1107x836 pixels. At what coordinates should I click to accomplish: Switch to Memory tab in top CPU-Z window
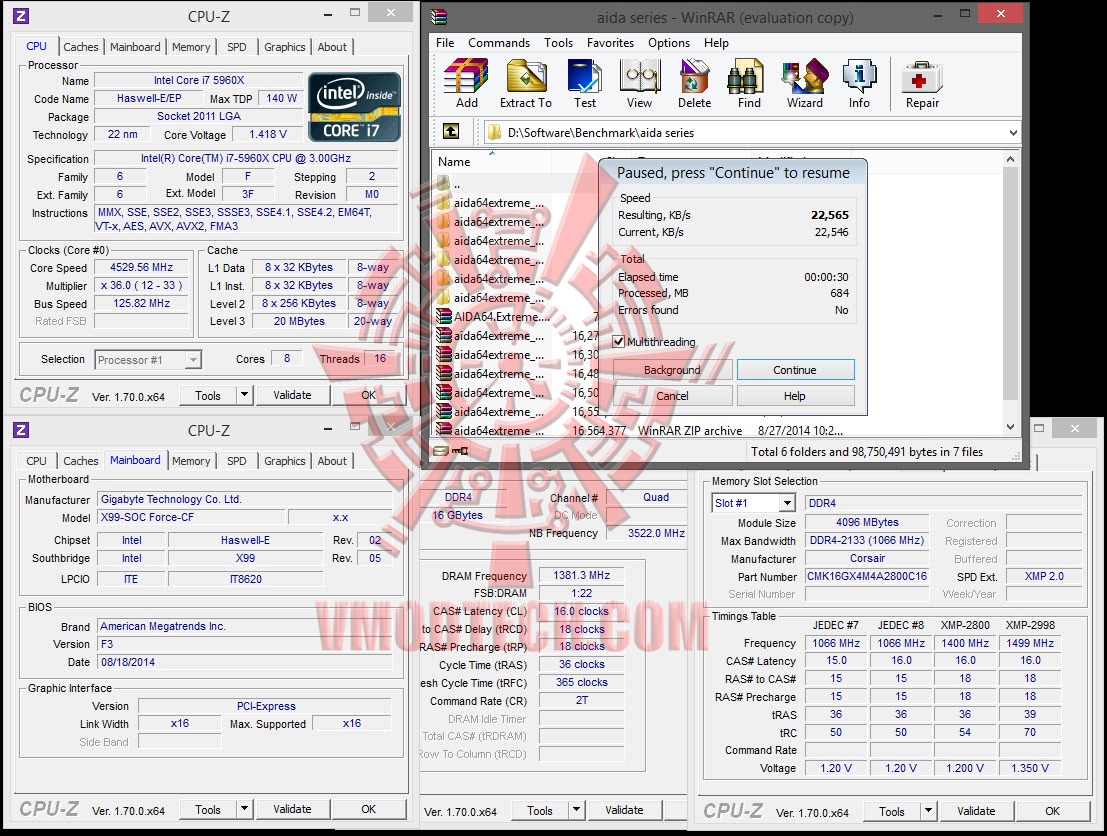(x=191, y=47)
